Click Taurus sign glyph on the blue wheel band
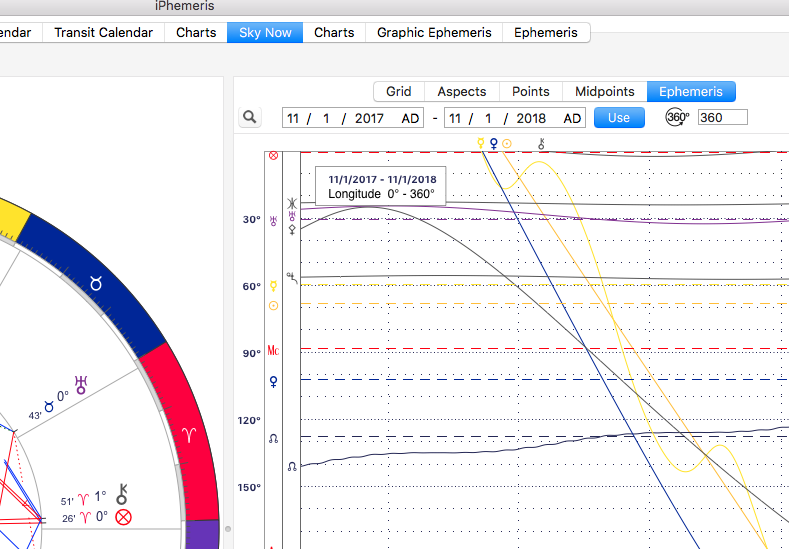The width and height of the screenshot is (789, 549). (96, 284)
